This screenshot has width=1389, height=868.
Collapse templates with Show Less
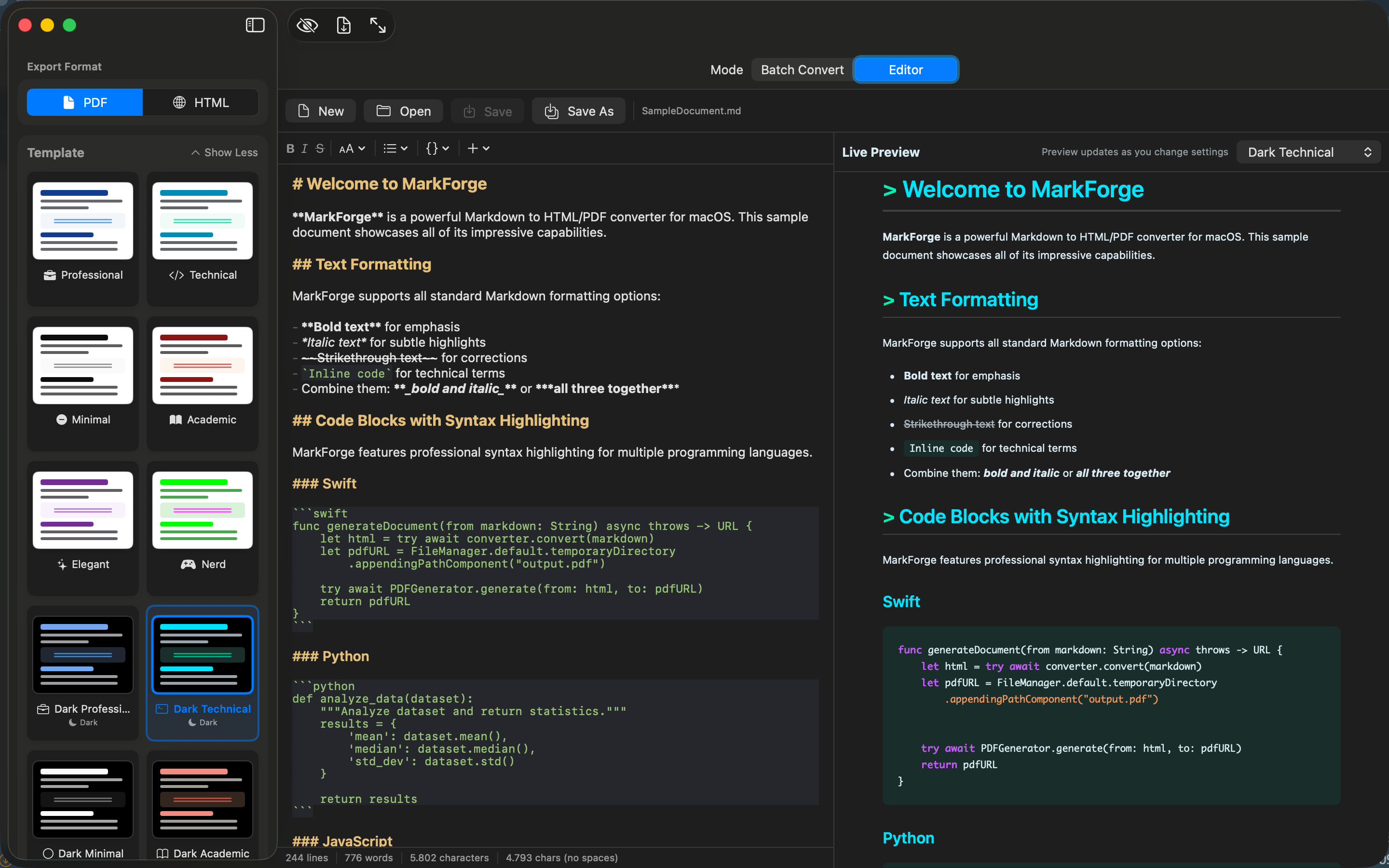(x=224, y=153)
